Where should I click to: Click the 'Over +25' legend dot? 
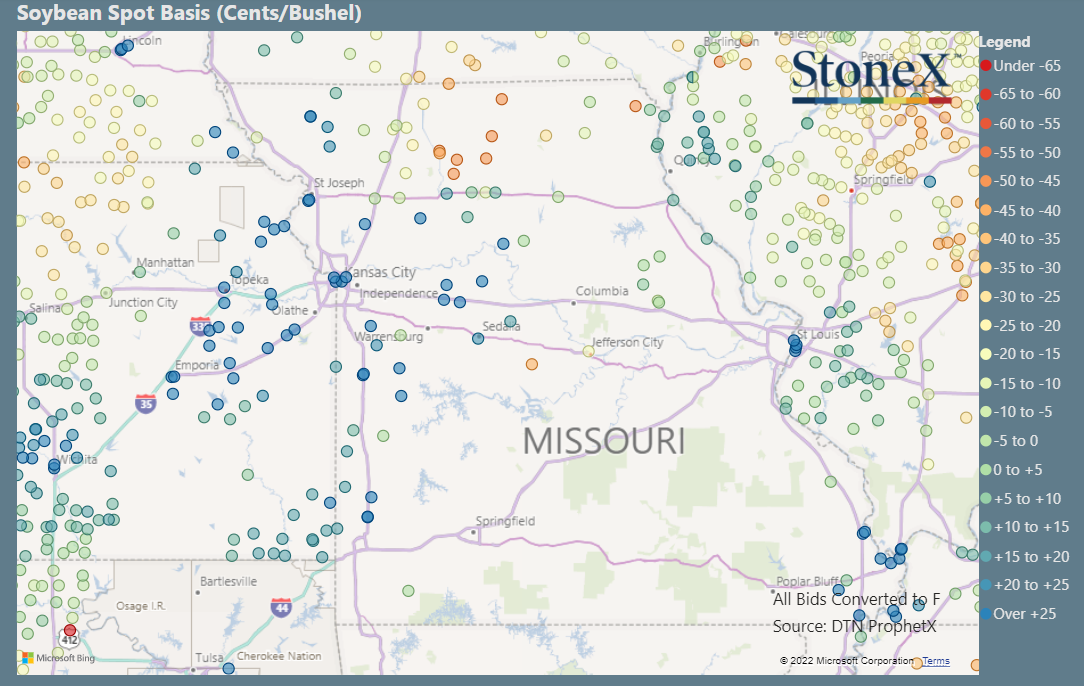[x=986, y=613]
